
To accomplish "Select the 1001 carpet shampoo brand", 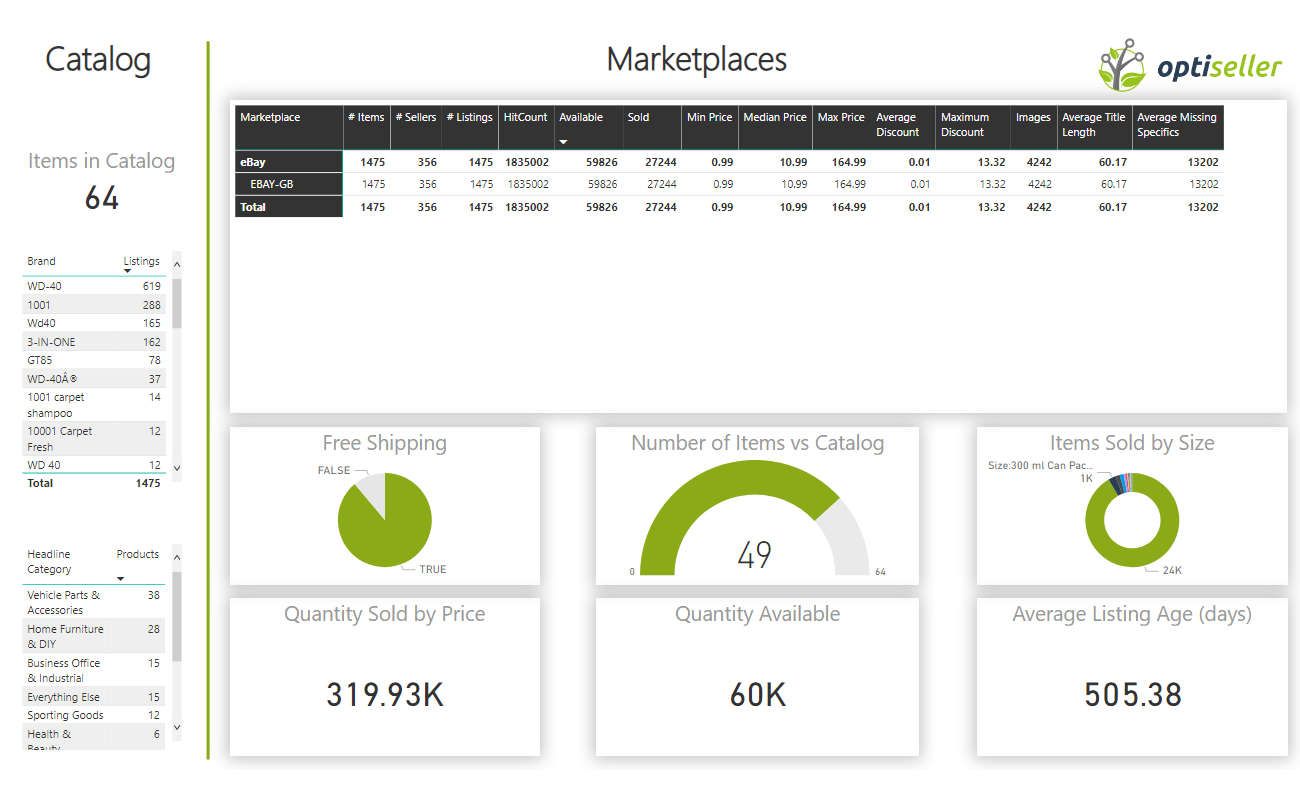I will tap(94, 405).
